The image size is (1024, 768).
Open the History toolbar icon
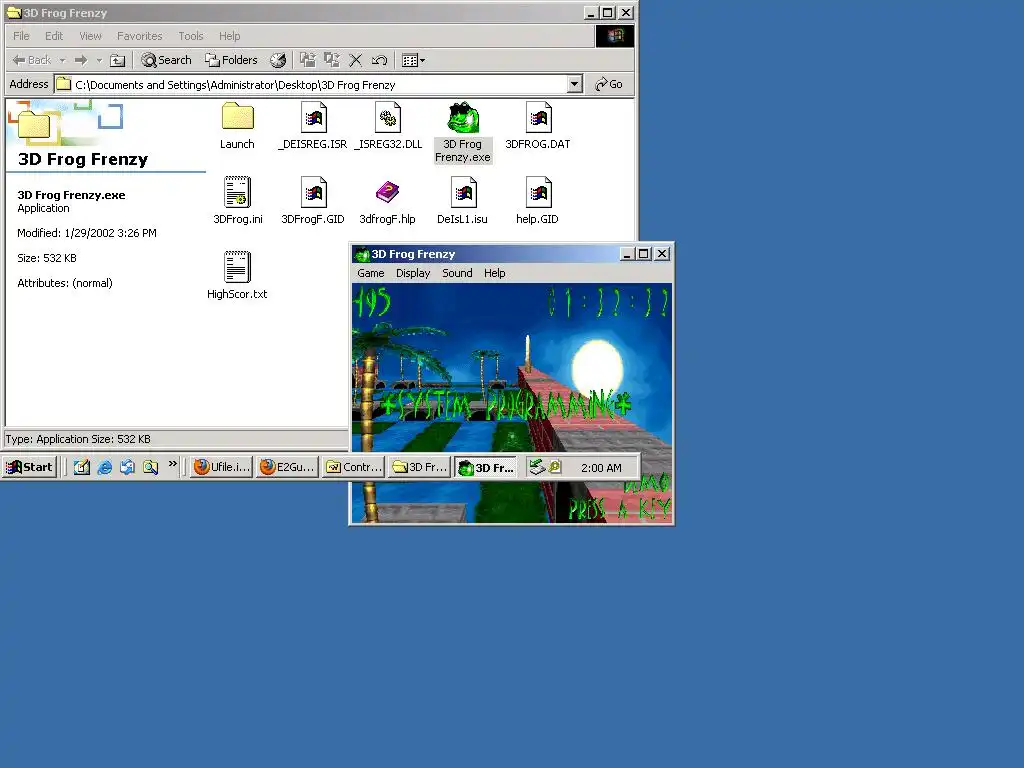(278, 60)
